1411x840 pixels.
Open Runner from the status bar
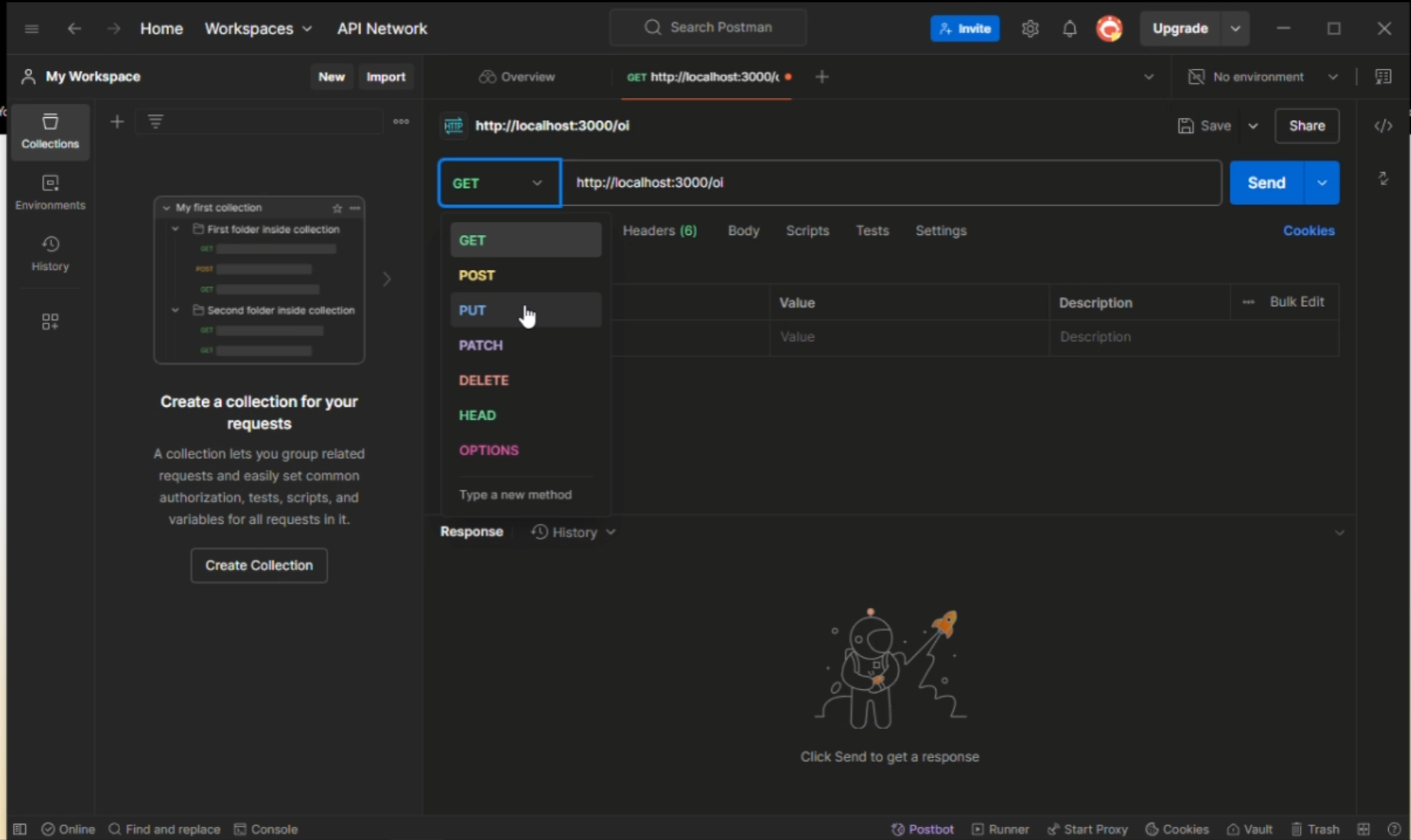tap(1000, 829)
